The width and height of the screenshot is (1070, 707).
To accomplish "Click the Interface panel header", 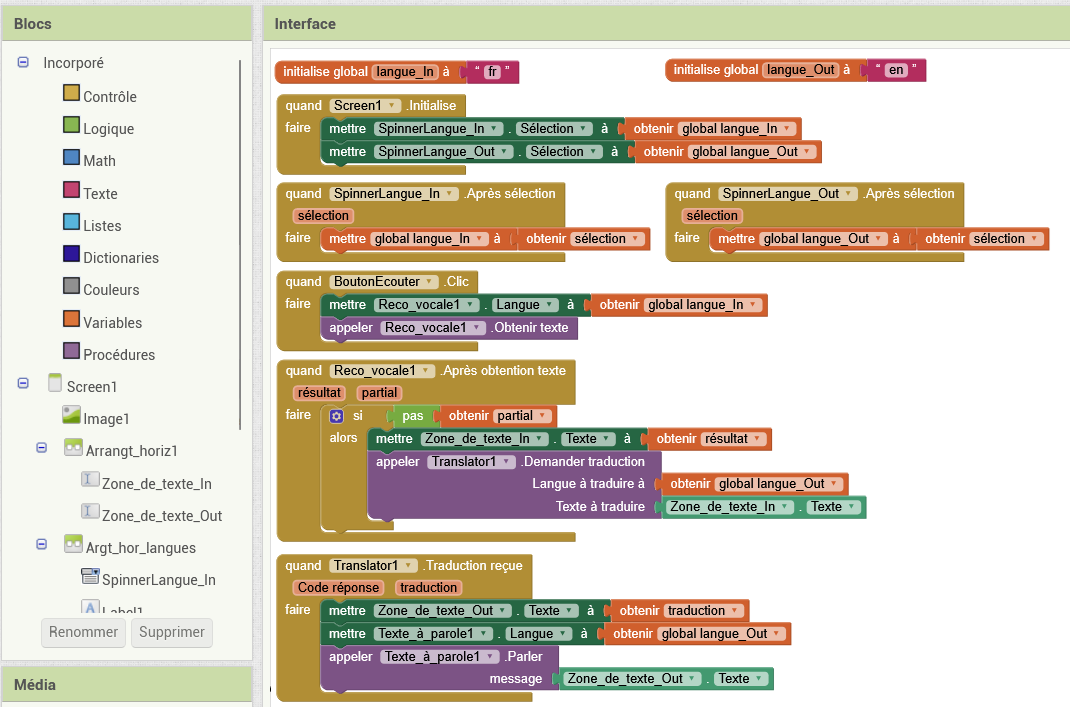I will pyautogui.click(x=667, y=24).
